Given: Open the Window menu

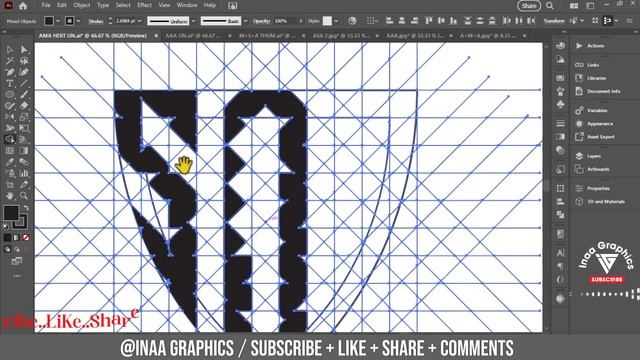Looking at the screenshot, I should (x=187, y=5).
